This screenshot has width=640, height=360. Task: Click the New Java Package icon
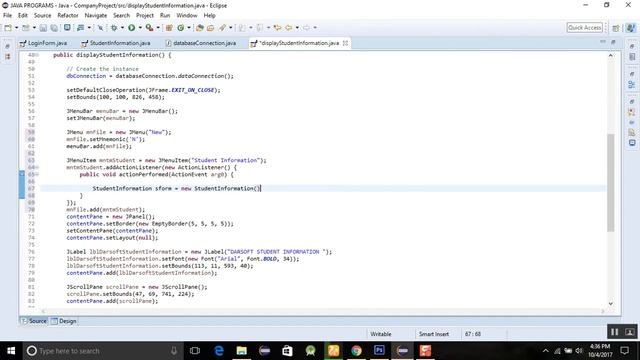pyautogui.click(x=169, y=28)
